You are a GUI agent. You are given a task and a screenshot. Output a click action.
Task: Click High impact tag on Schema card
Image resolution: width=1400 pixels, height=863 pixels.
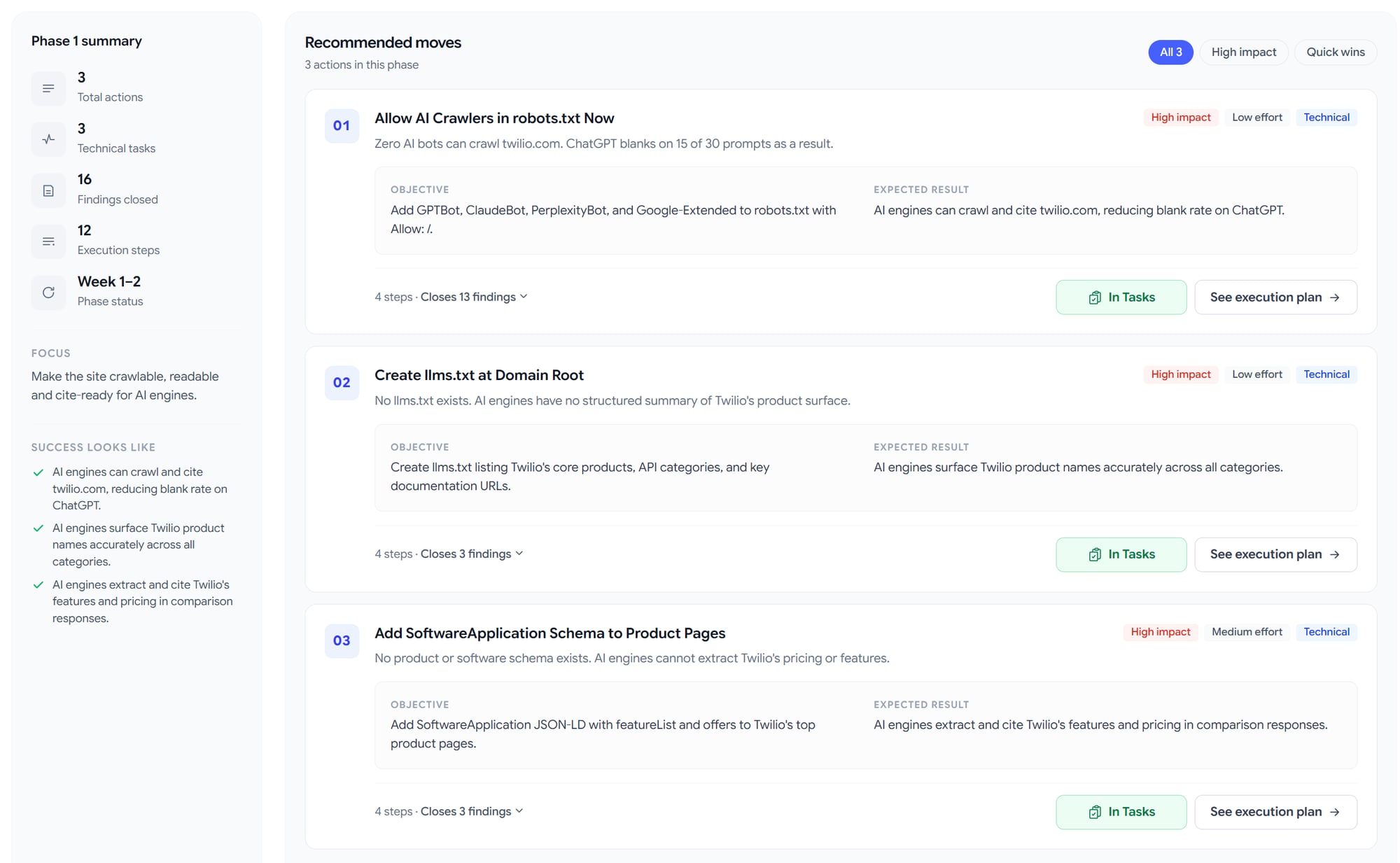(1161, 632)
